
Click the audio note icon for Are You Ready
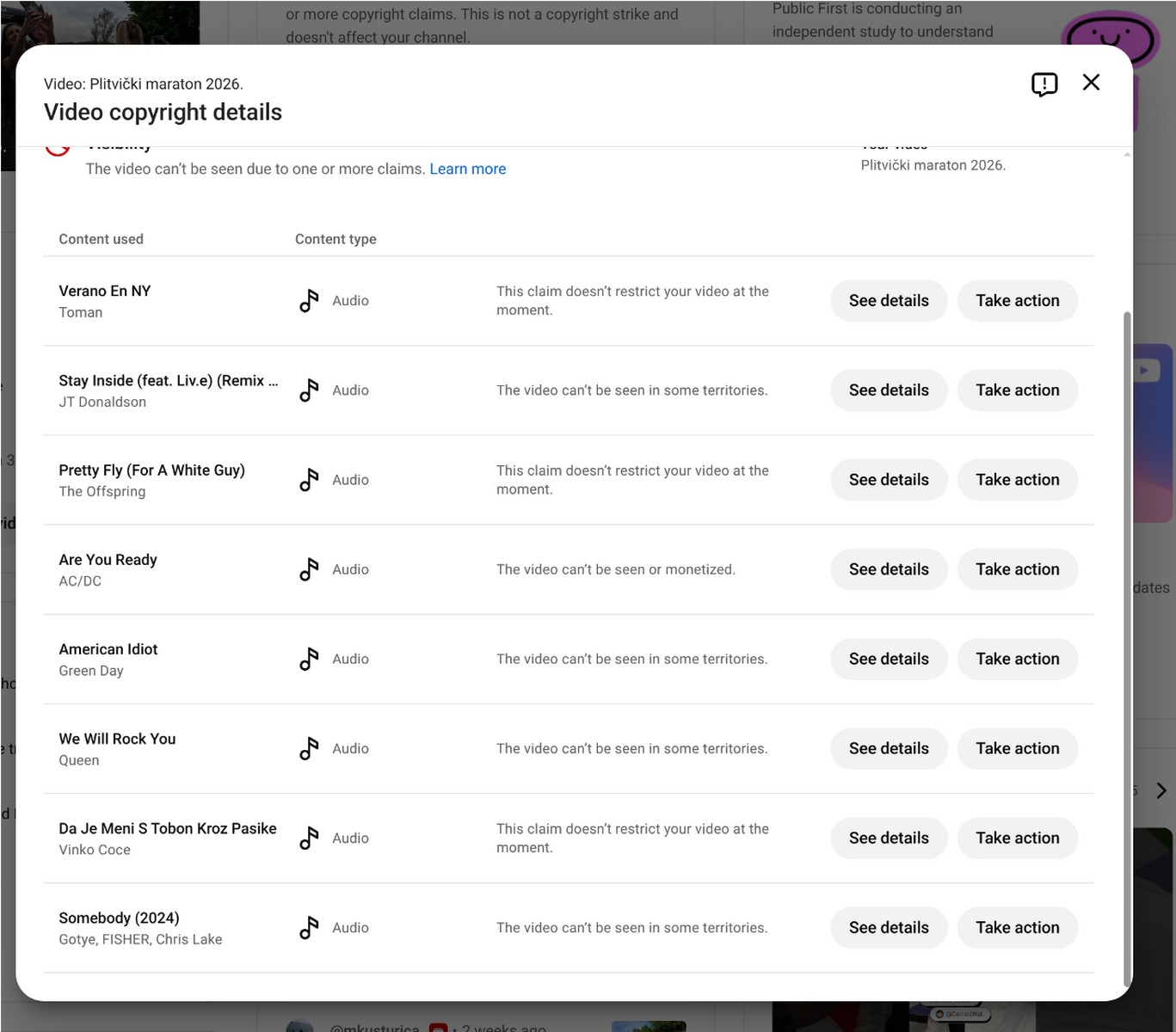pyautogui.click(x=309, y=569)
